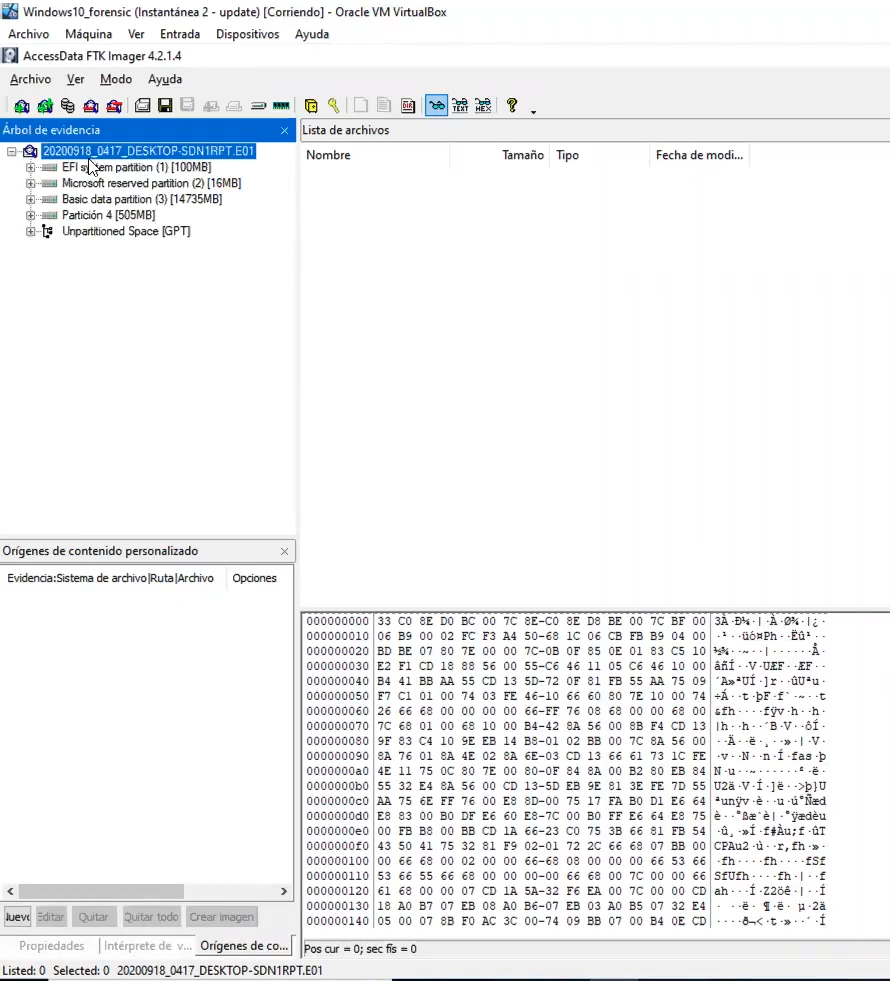Sort file list by Nombre column

coord(375,155)
